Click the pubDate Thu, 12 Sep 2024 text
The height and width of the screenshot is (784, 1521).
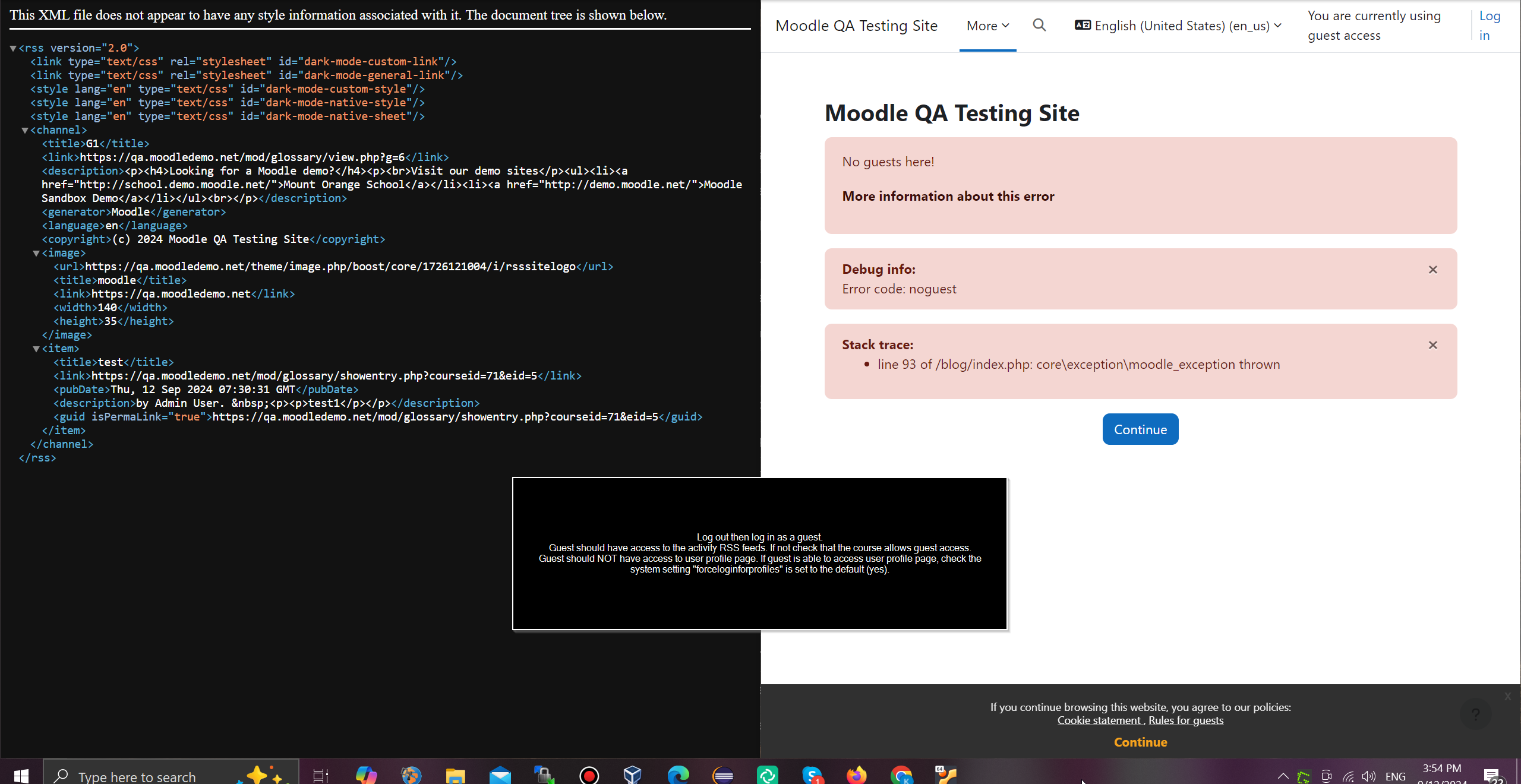[x=203, y=390]
